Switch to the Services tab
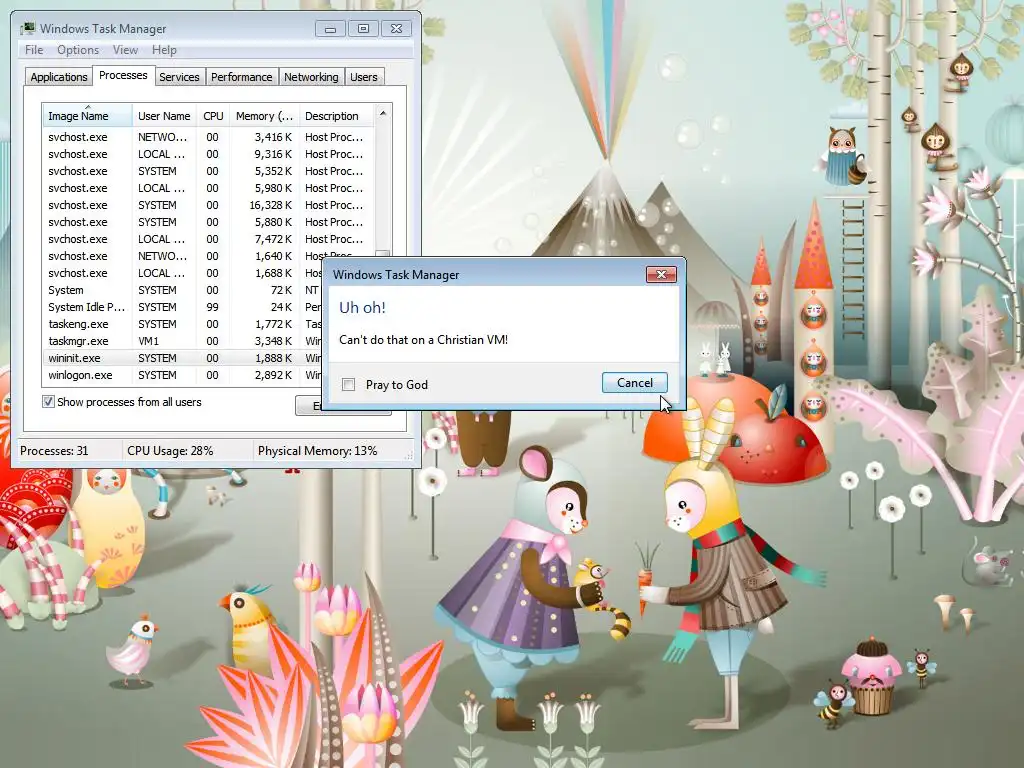 (x=180, y=77)
